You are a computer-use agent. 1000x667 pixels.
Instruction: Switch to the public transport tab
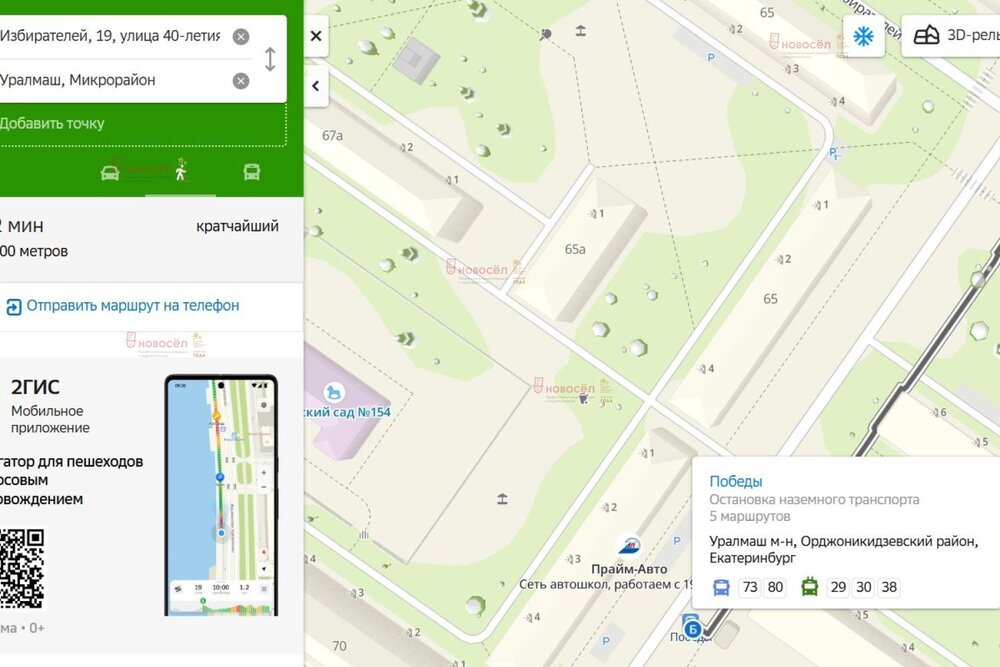pos(252,172)
